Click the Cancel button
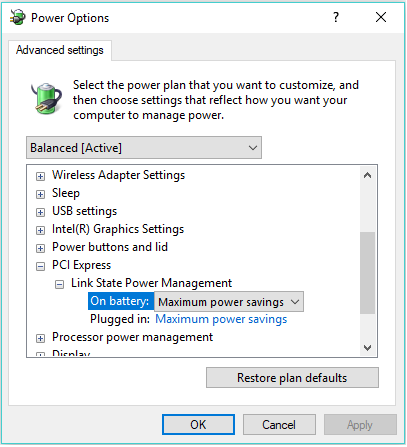Screen dimensions: 407x447 279,425
